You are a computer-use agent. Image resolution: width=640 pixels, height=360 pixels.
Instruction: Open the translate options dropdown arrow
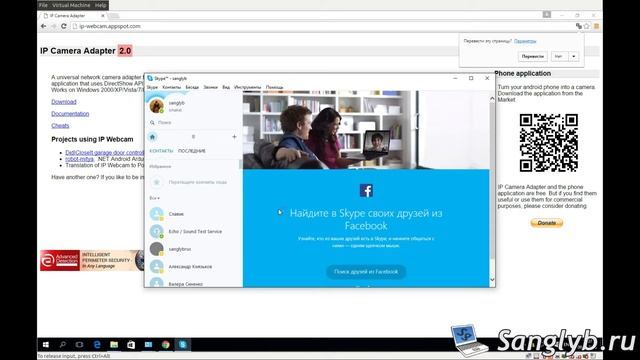tap(574, 56)
